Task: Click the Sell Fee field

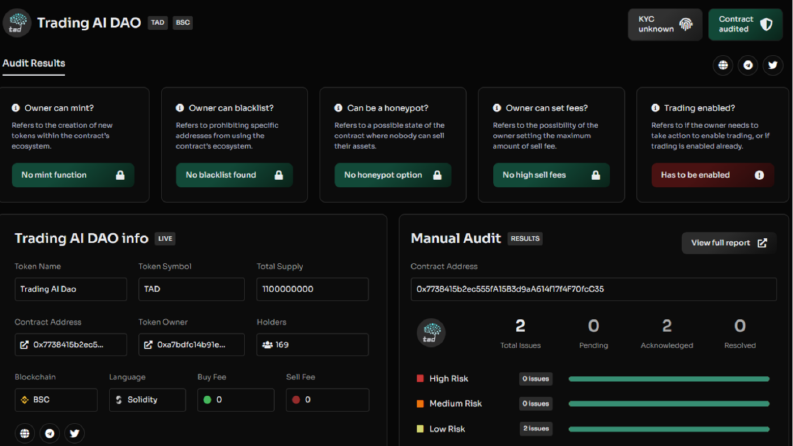Action: tap(327, 400)
